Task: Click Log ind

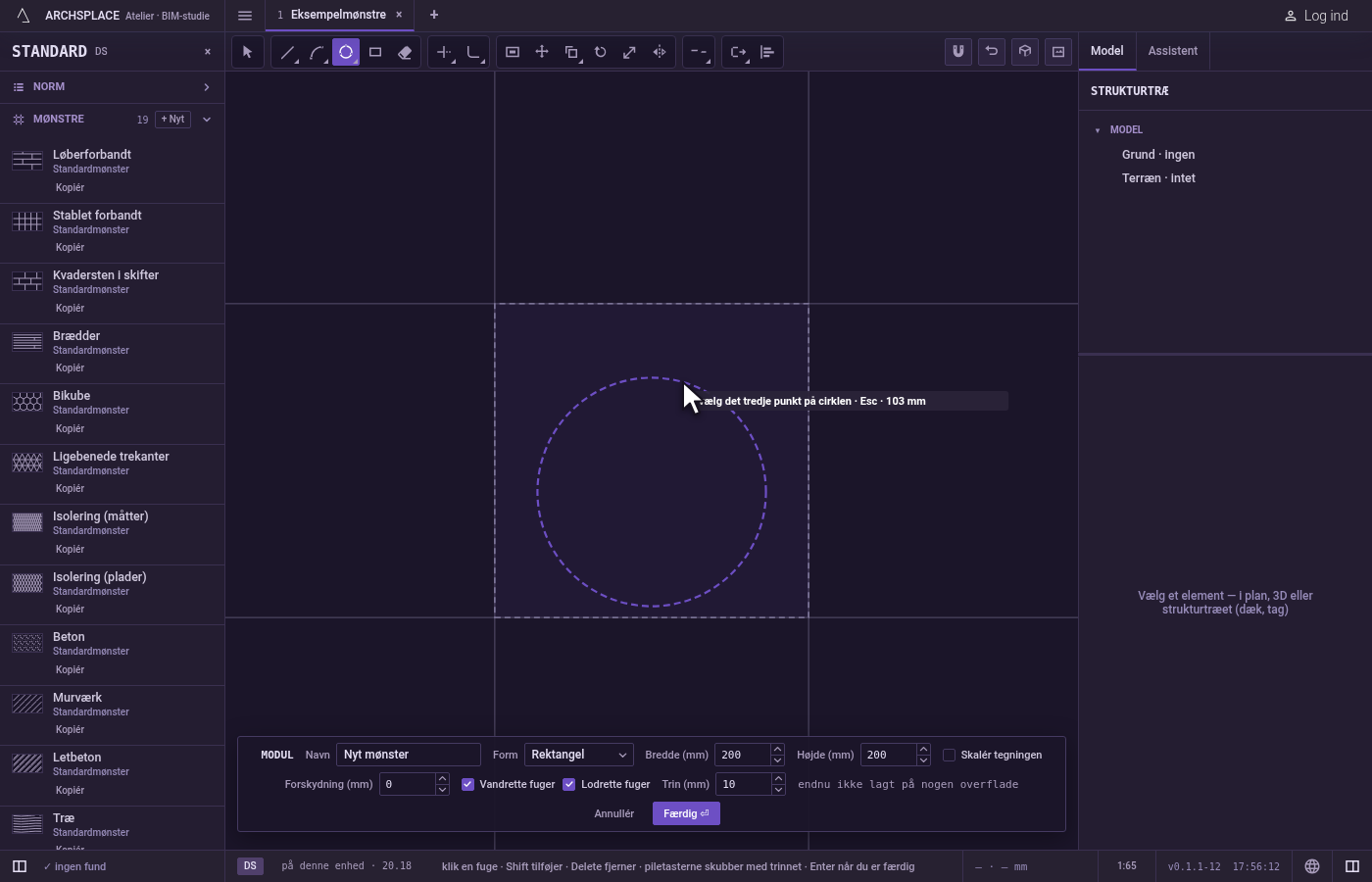Action: (x=1316, y=16)
